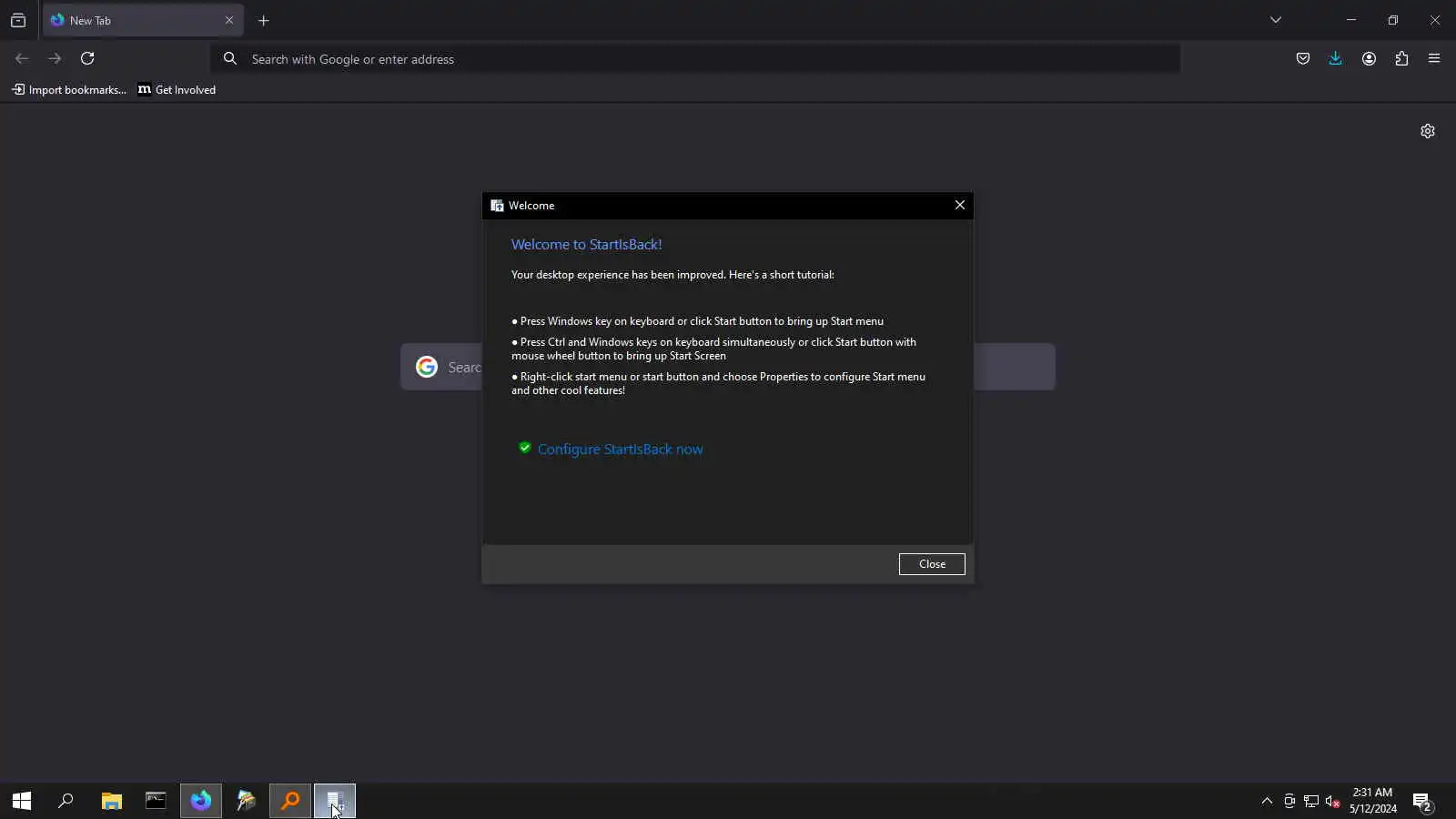This screenshot has width=1456, height=819.
Task: Open taskbar Search
Action: pos(66,801)
